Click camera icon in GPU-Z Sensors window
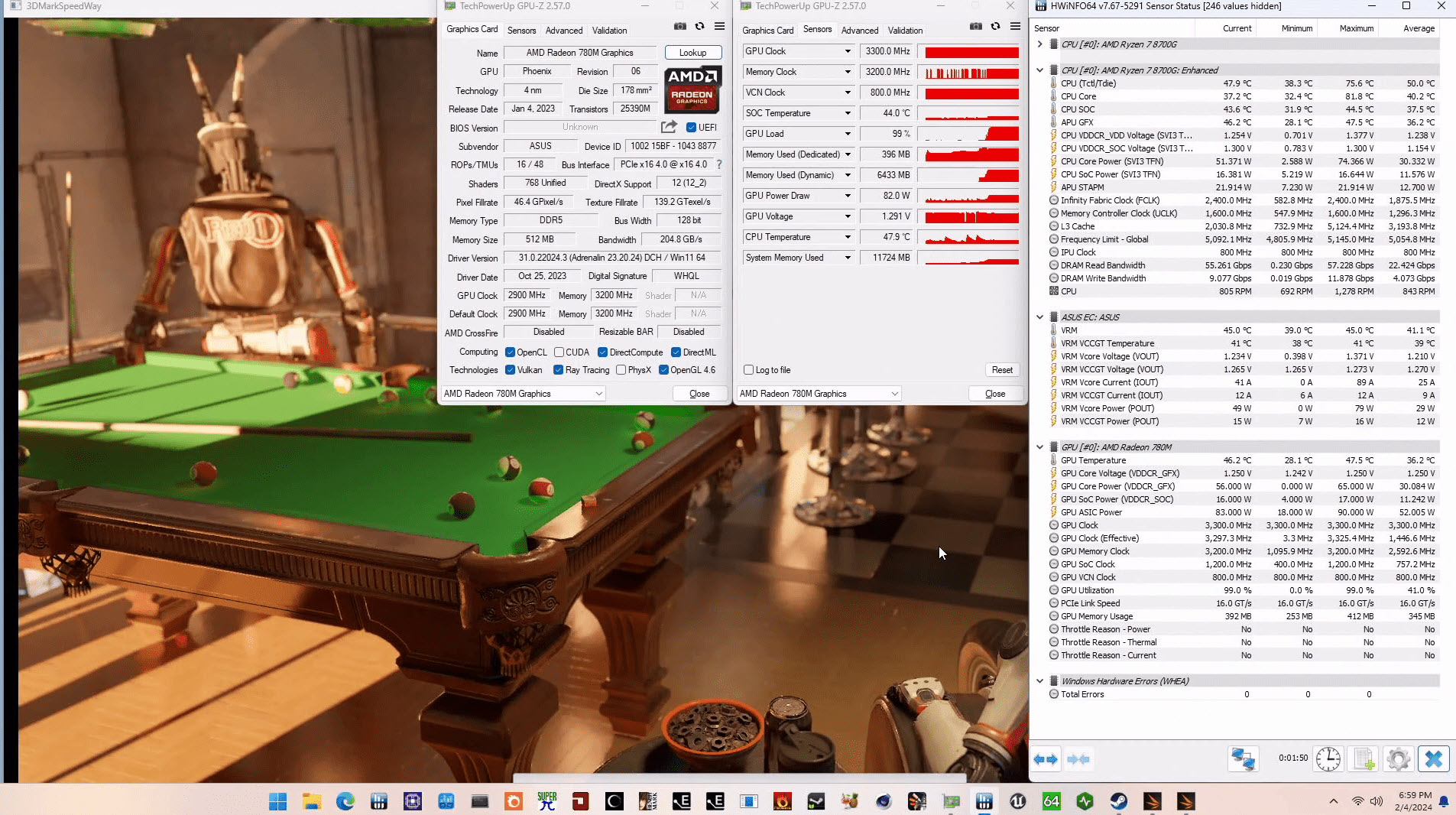The height and width of the screenshot is (815, 1456). click(976, 27)
